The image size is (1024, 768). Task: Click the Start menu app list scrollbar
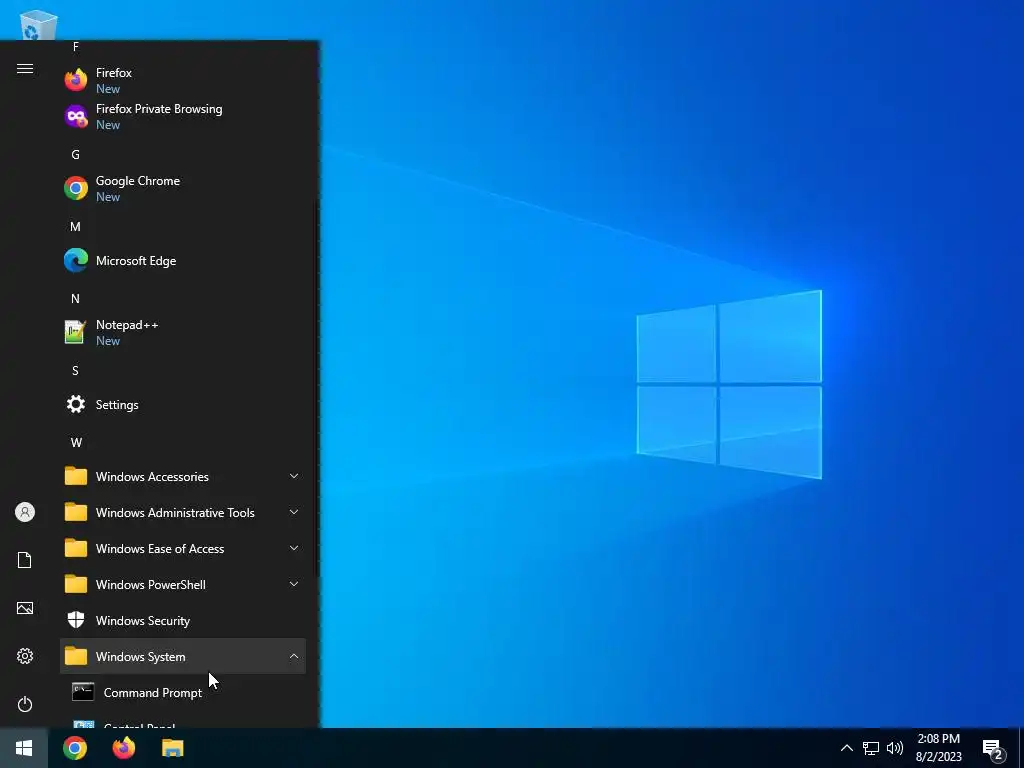tap(317, 388)
